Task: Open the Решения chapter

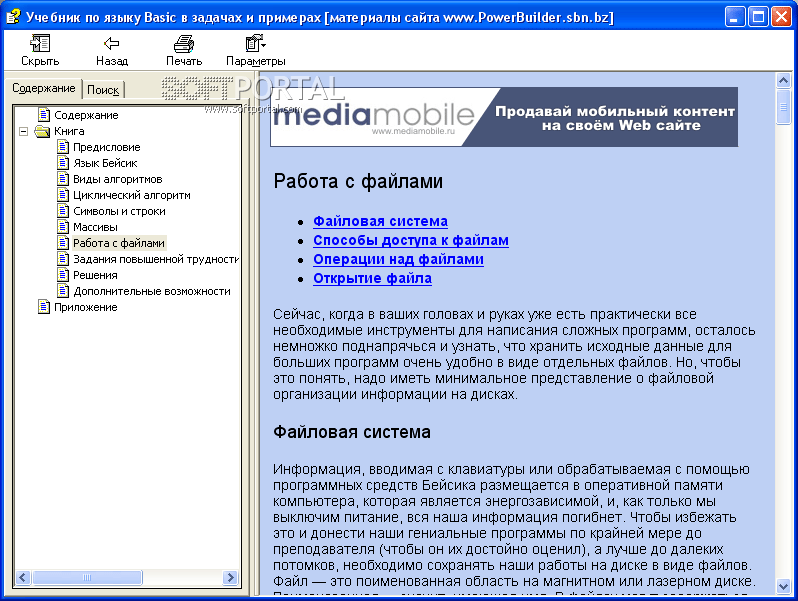Action: pyautogui.click(x=95, y=275)
